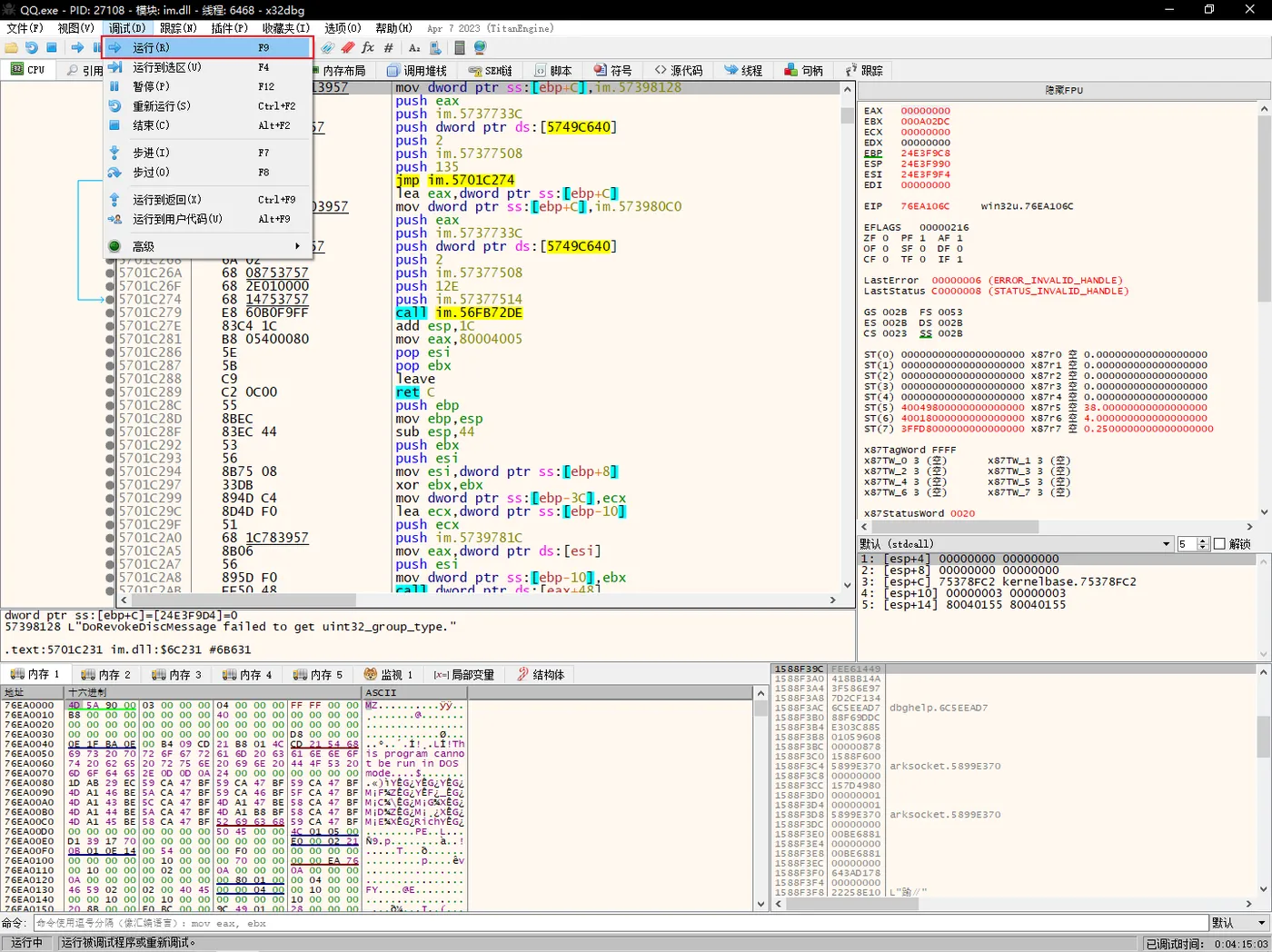Click the red patches toolbar icon
The height and width of the screenshot is (952, 1272).
(x=348, y=48)
